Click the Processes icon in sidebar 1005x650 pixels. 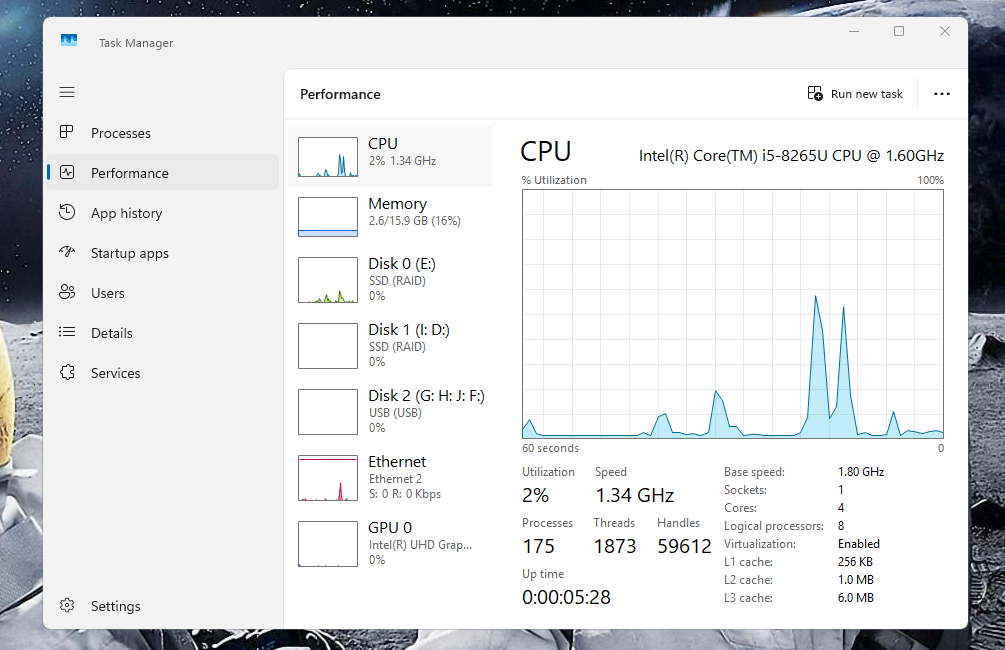pos(67,132)
